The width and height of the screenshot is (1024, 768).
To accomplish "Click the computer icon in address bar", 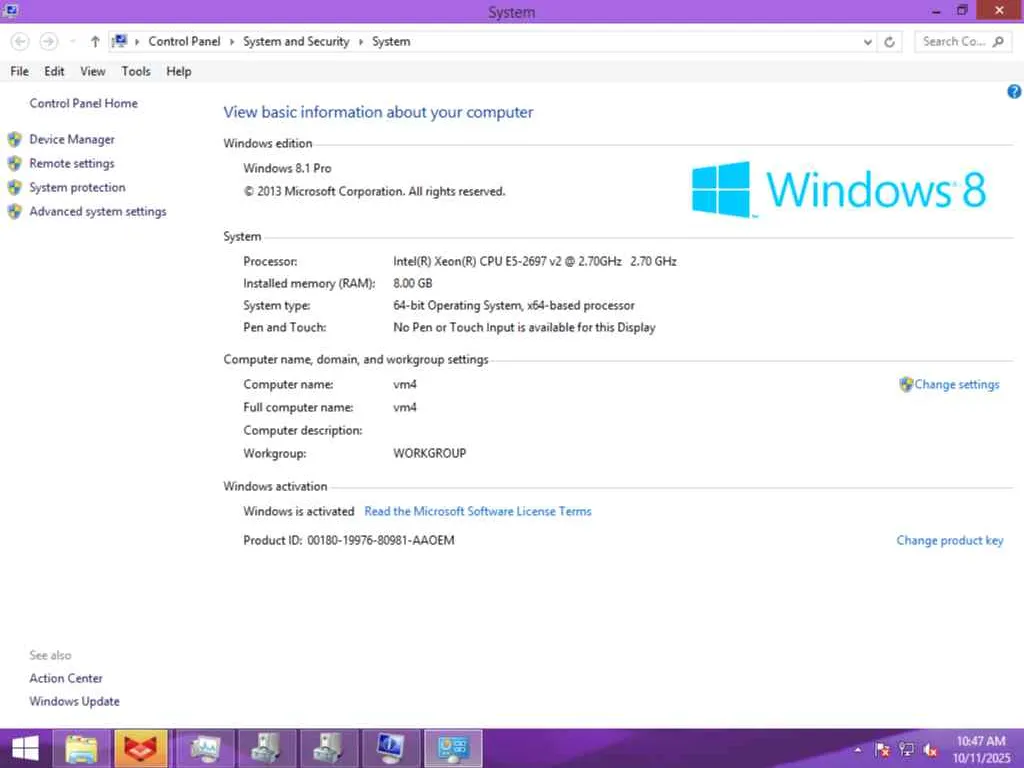I will tap(120, 42).
